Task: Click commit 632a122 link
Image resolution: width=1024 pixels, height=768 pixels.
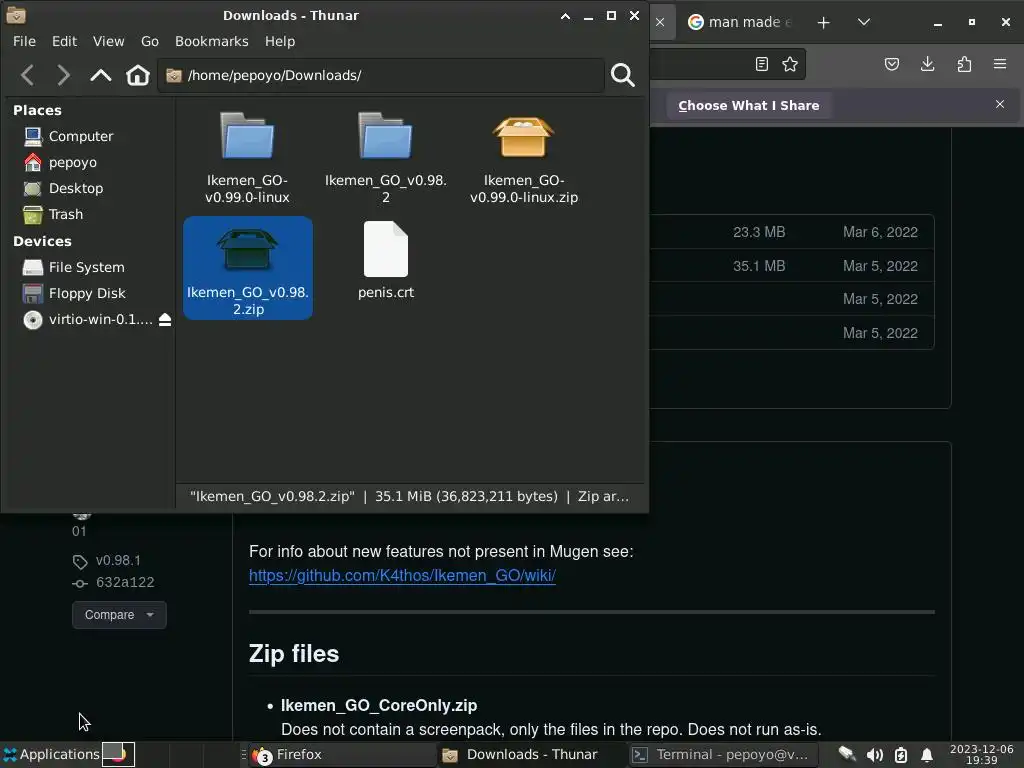Action: point(125,582)
